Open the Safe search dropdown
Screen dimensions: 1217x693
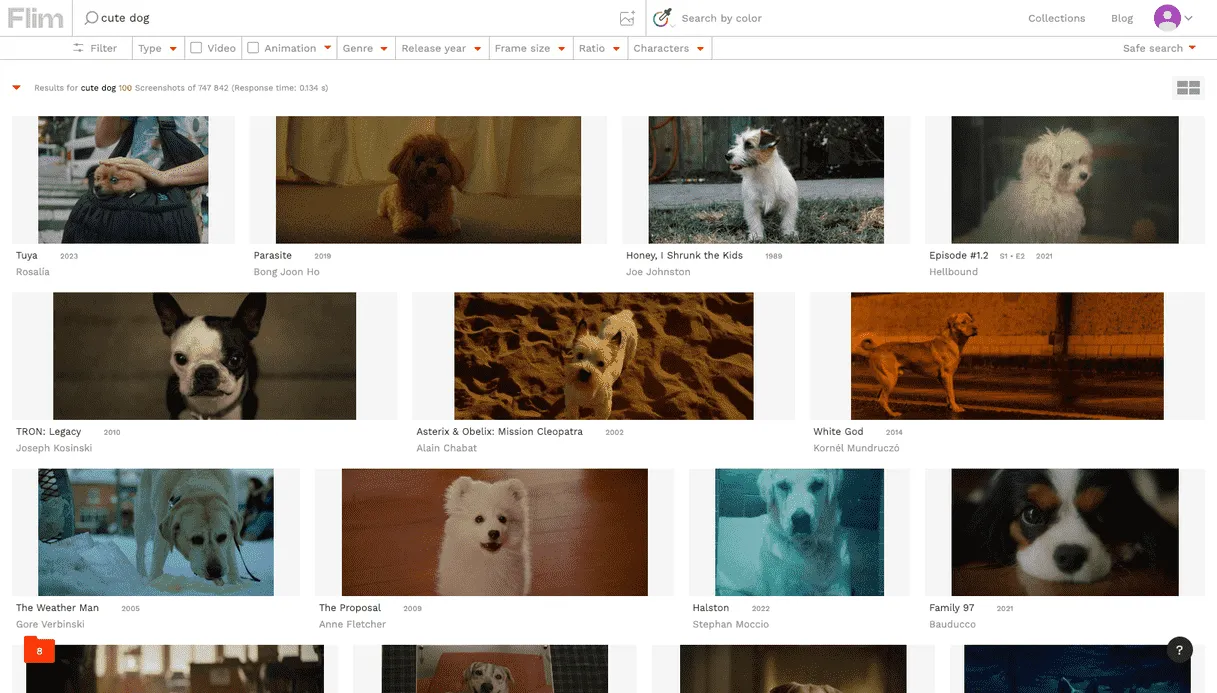click(x=1159, y=48)
